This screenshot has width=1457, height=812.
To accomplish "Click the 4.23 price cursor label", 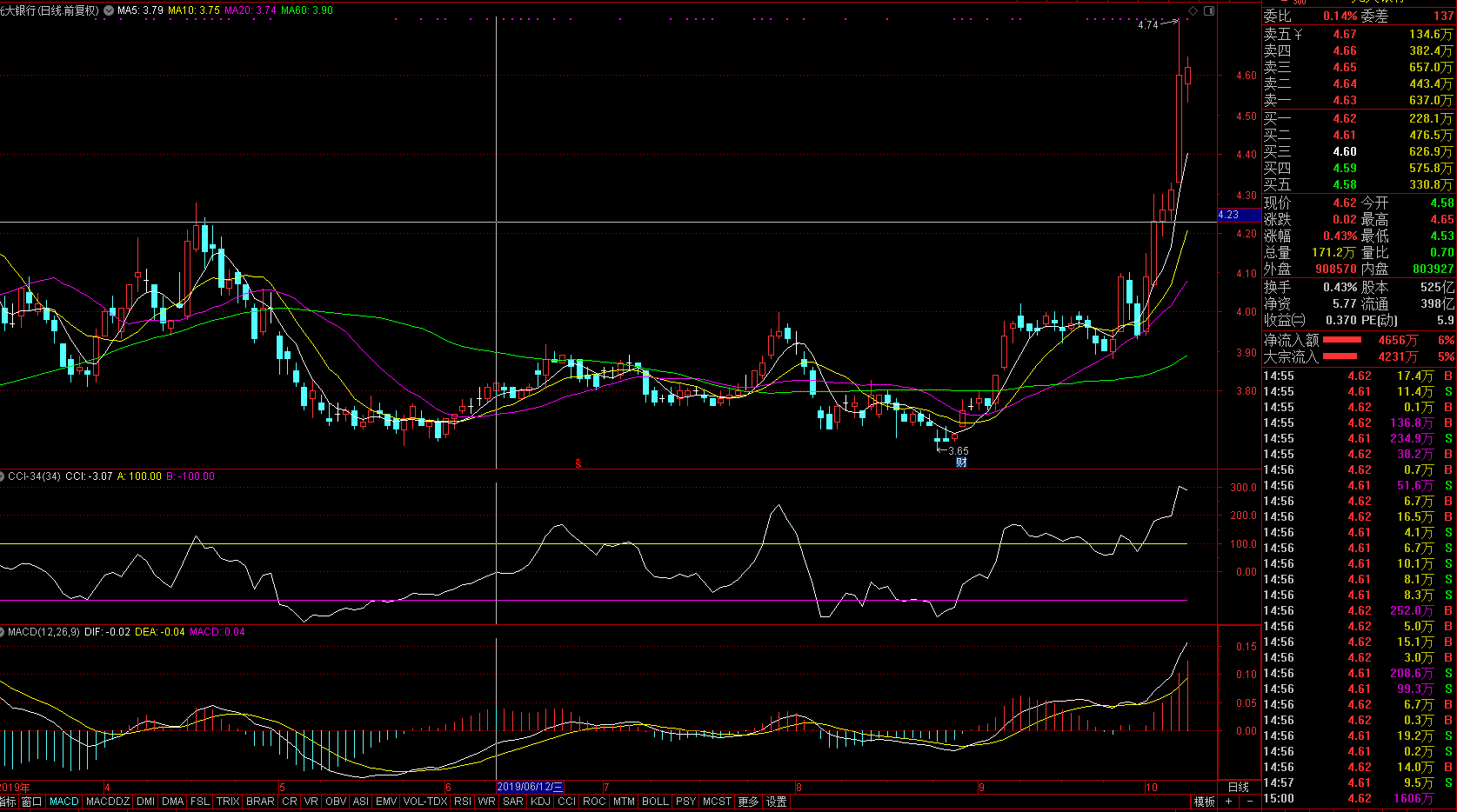I will tap(1238, 215).
